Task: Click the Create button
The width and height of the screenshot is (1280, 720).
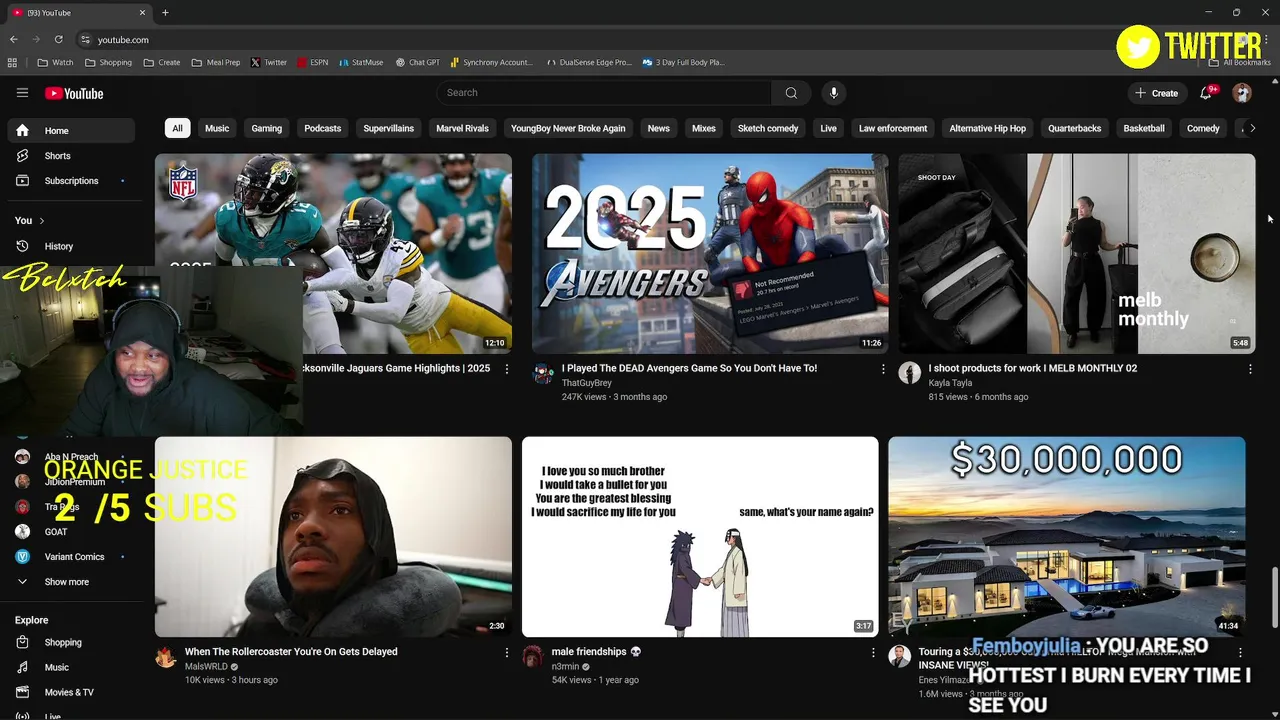Action: point(1157,93)
